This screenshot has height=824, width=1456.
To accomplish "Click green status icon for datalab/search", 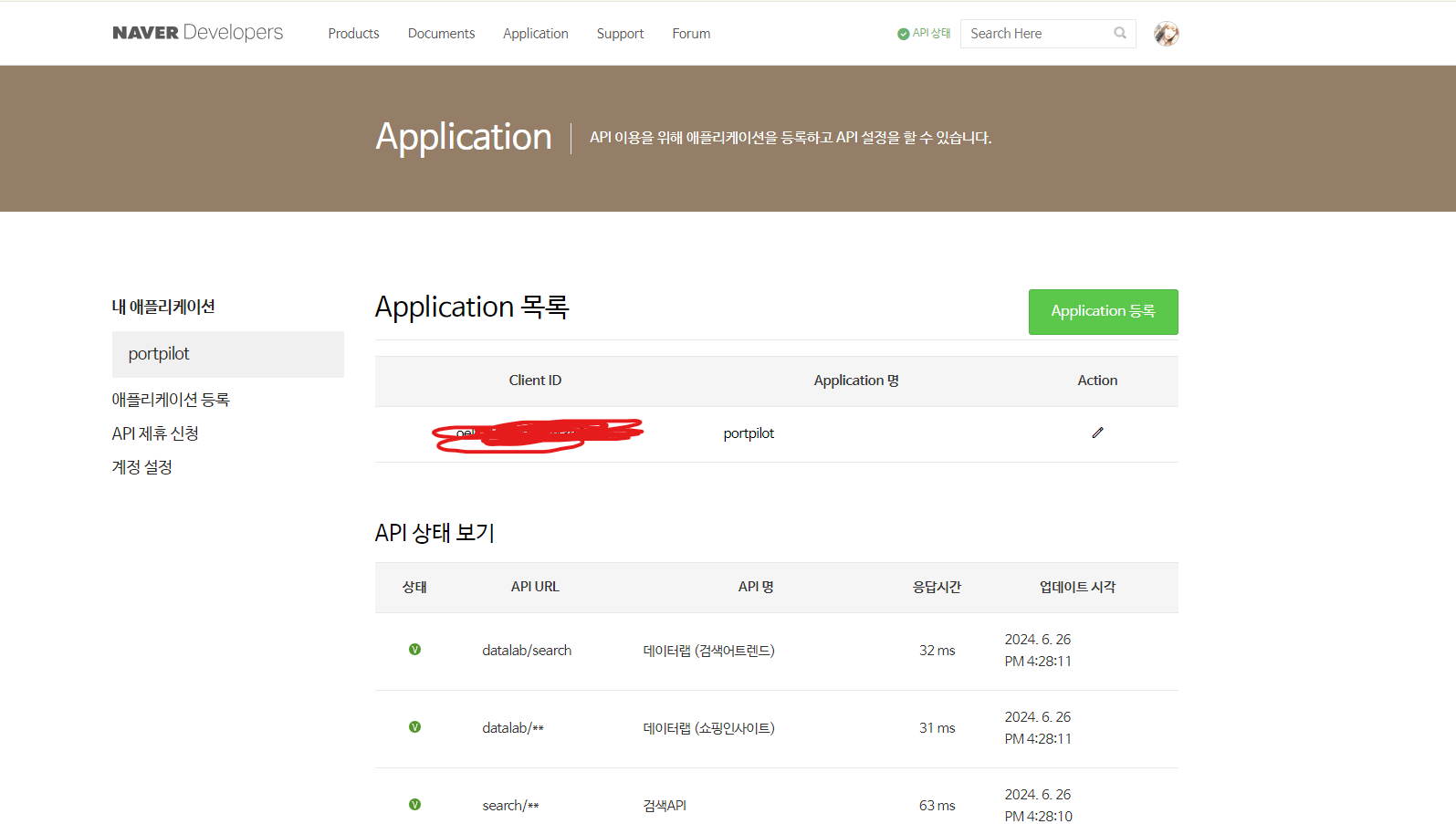I will (x=414, y=650).
